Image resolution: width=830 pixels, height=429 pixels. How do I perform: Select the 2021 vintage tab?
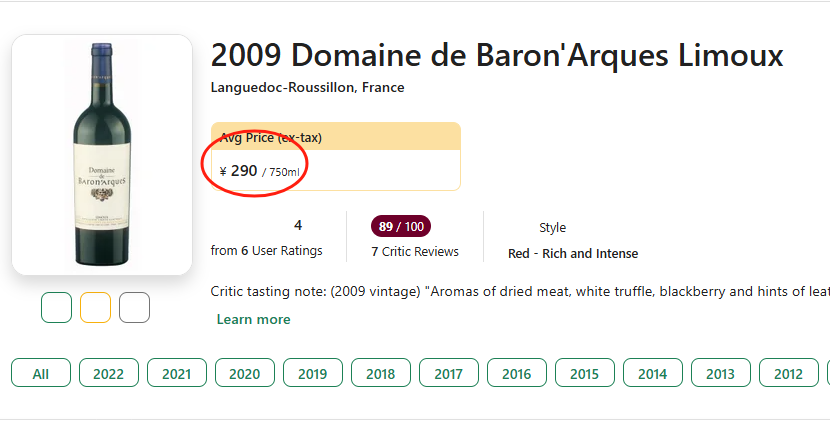177,373
